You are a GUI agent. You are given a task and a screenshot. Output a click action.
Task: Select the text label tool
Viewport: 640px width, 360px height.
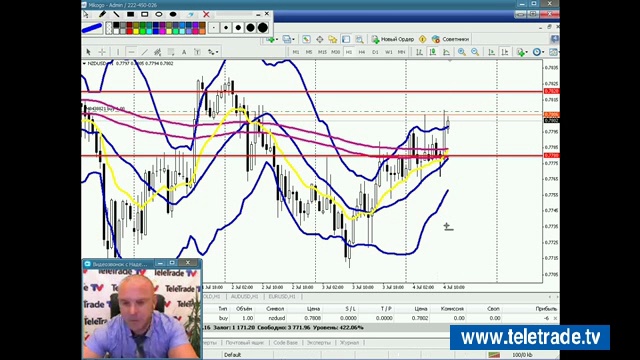197,52
